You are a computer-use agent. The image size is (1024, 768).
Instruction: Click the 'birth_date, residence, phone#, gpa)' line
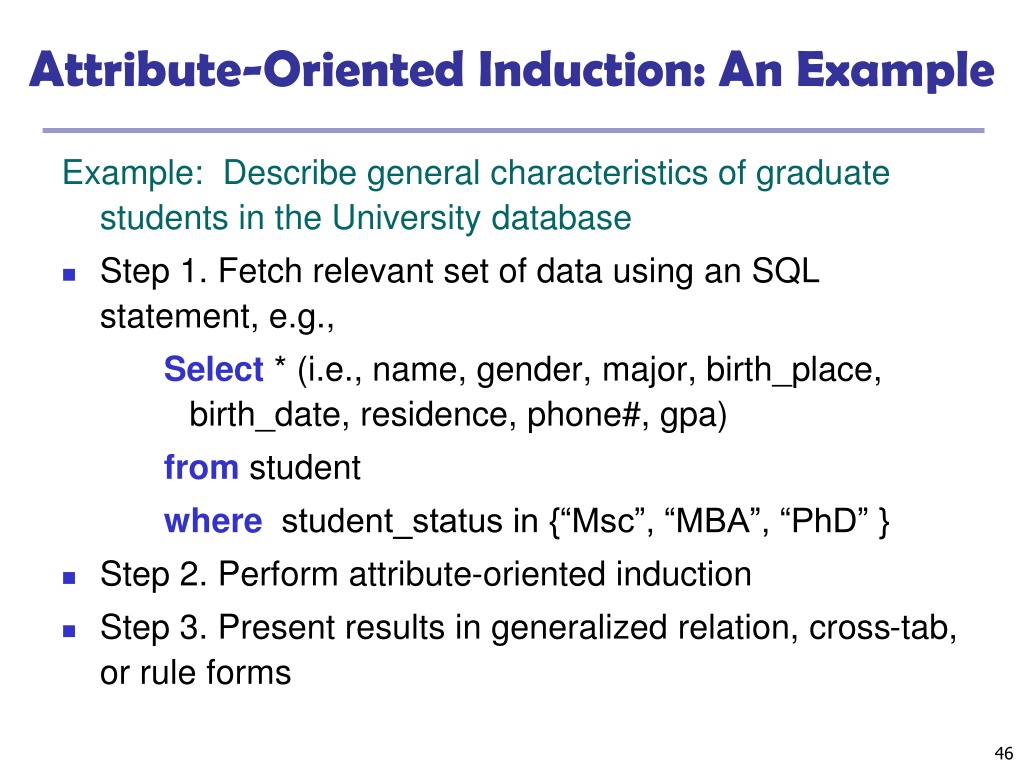coord(457,414)
